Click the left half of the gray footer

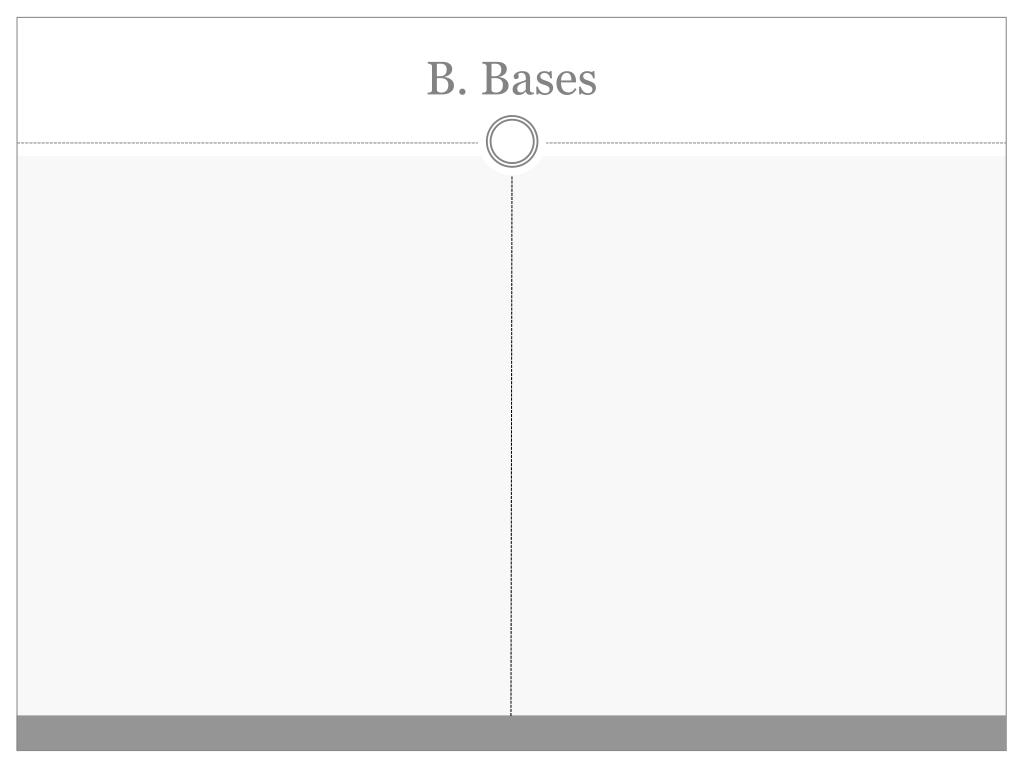point(264,733)
